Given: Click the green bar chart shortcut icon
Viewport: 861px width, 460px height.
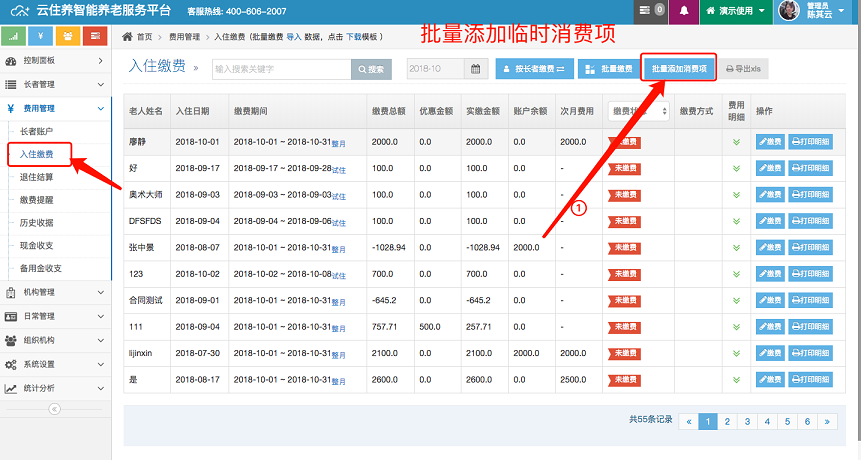Looking at the screenshot, I should point(15,36).
